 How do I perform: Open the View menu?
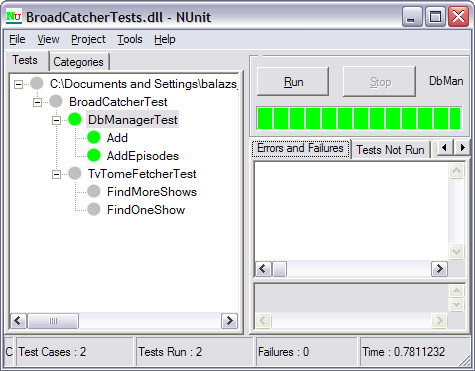(x=48, y=39)
